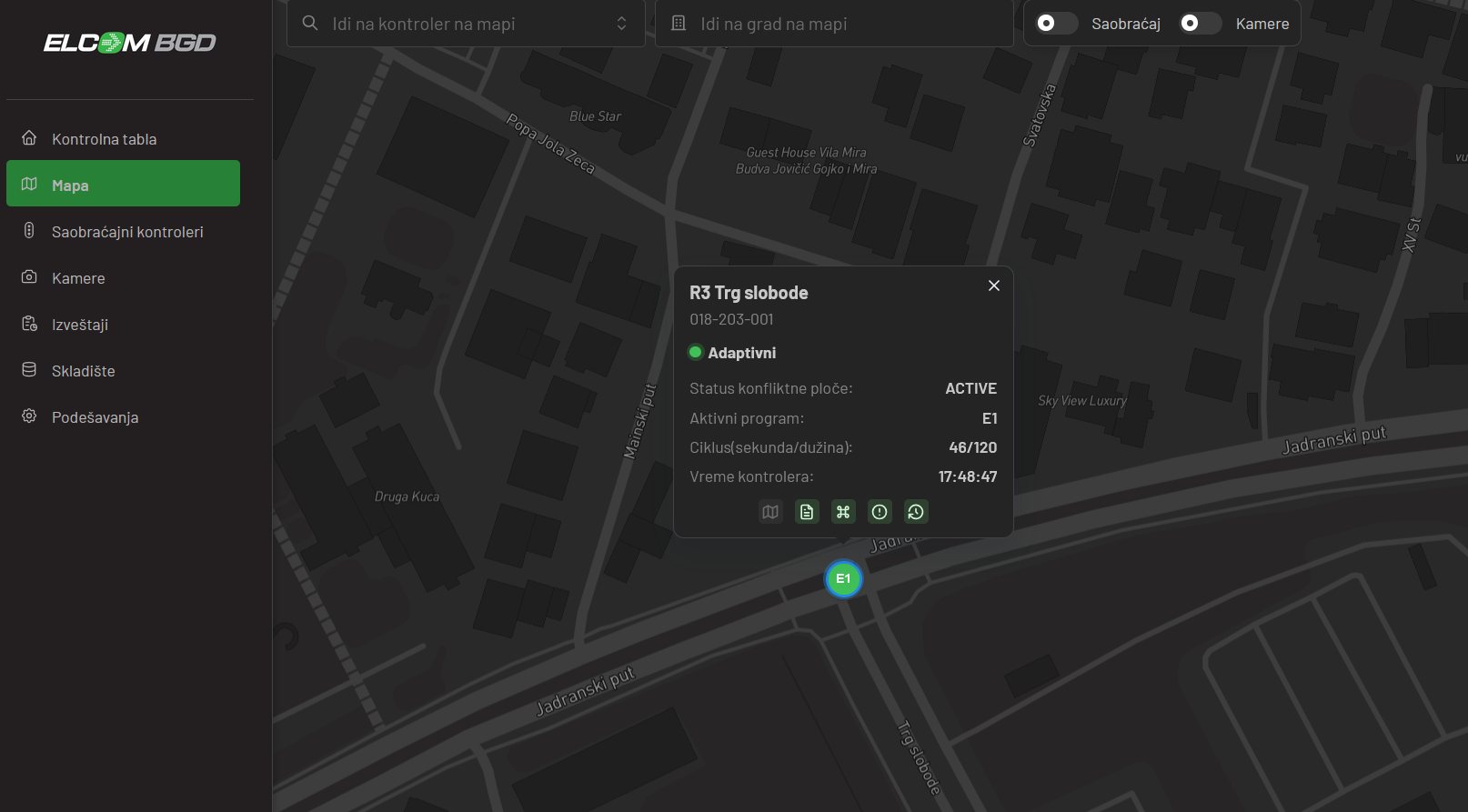The height and width of the screenshot is (812, 1468).
Task: Click the 'Trg slobode' street label on the map
Action: [x=920, y=757]
